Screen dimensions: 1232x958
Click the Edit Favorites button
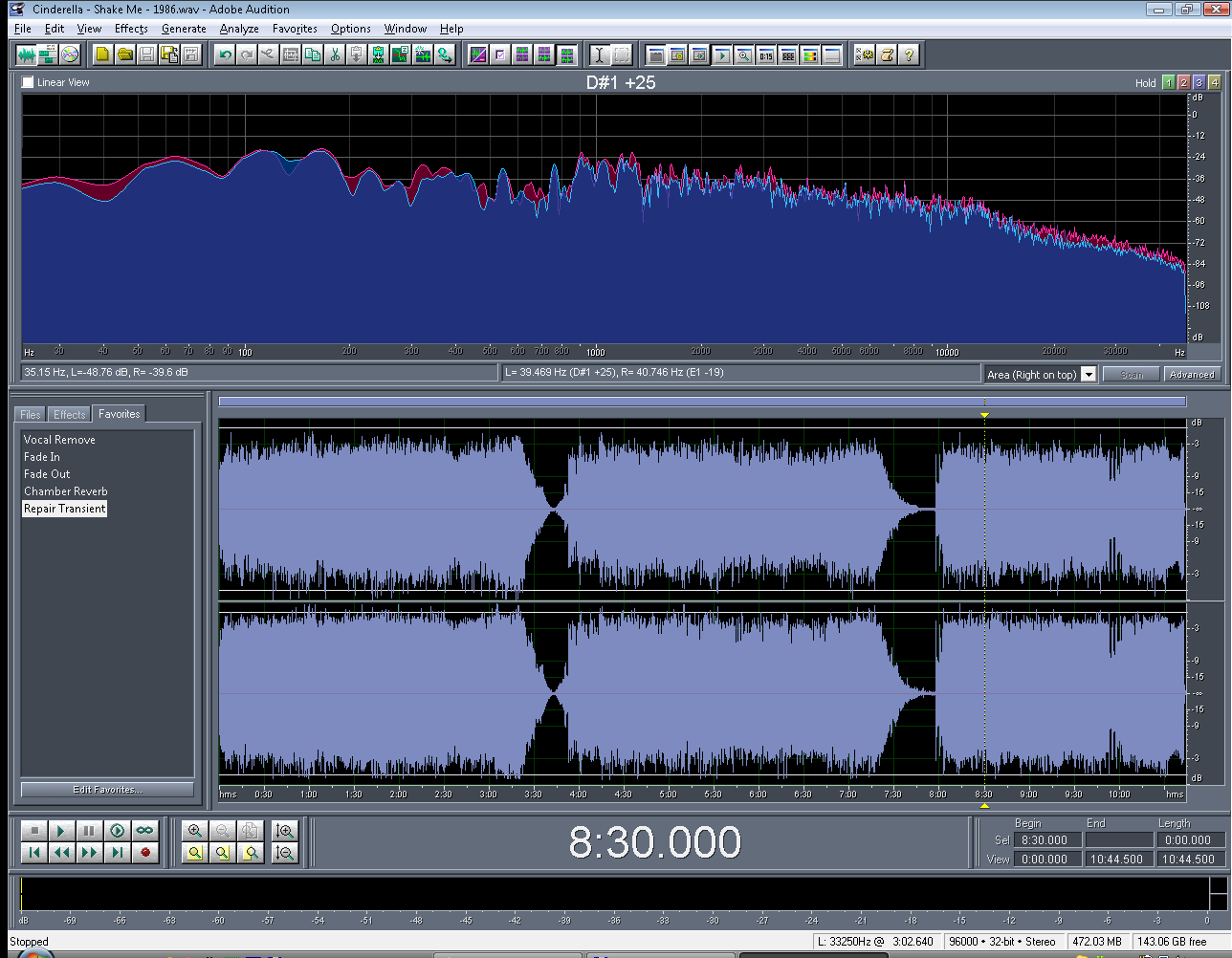pos(107,790)
